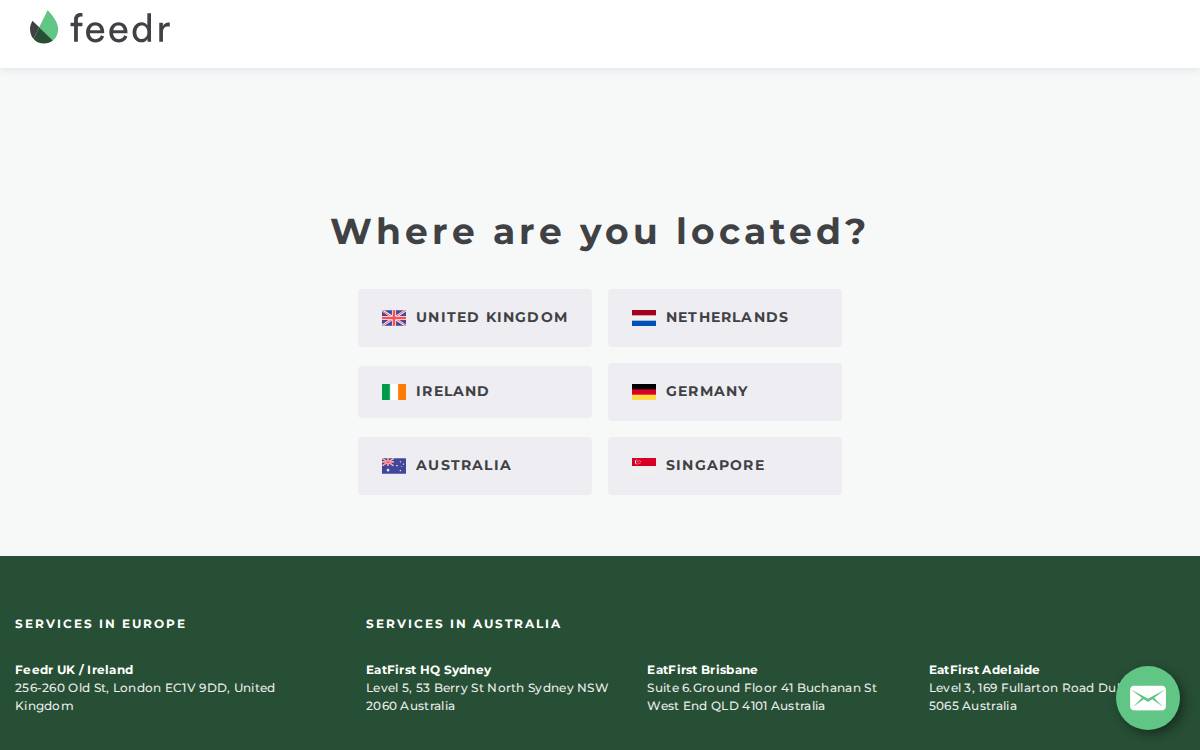Click the Netherlands flag icon
Screen dimensions: 1200x750
click(644, 318)
